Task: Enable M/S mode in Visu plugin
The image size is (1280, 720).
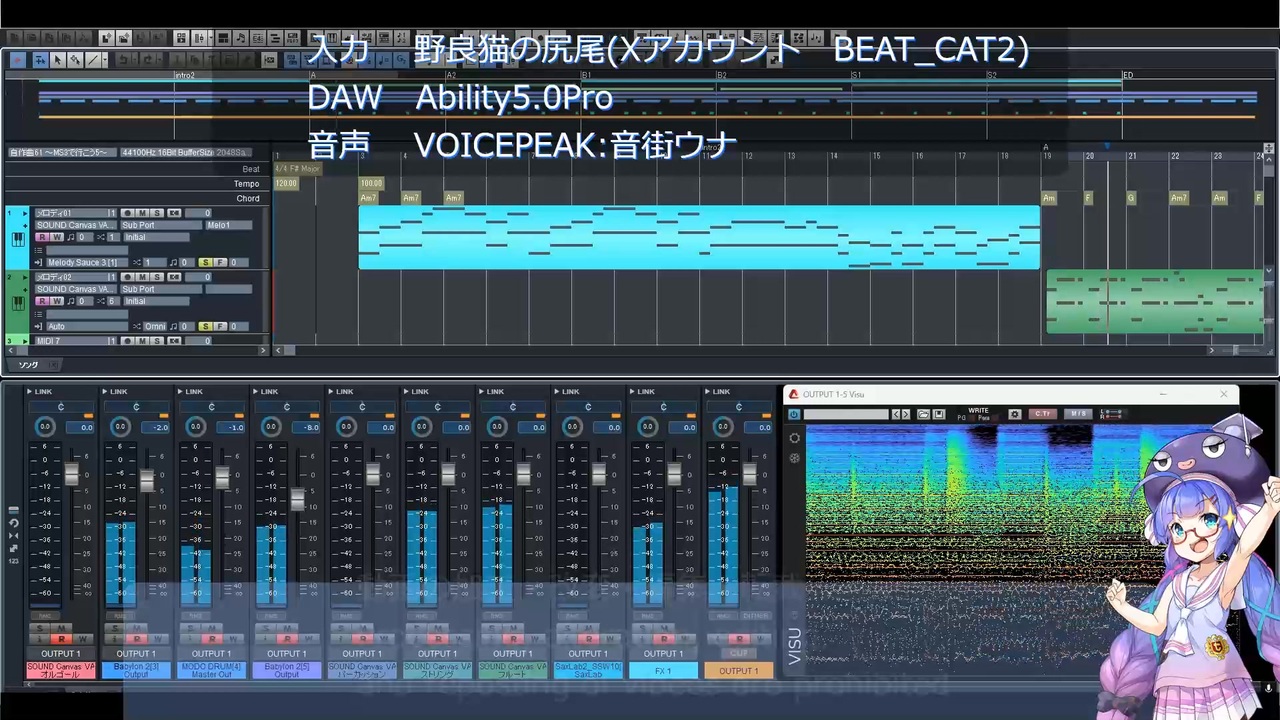Action: pos(1078,414)
